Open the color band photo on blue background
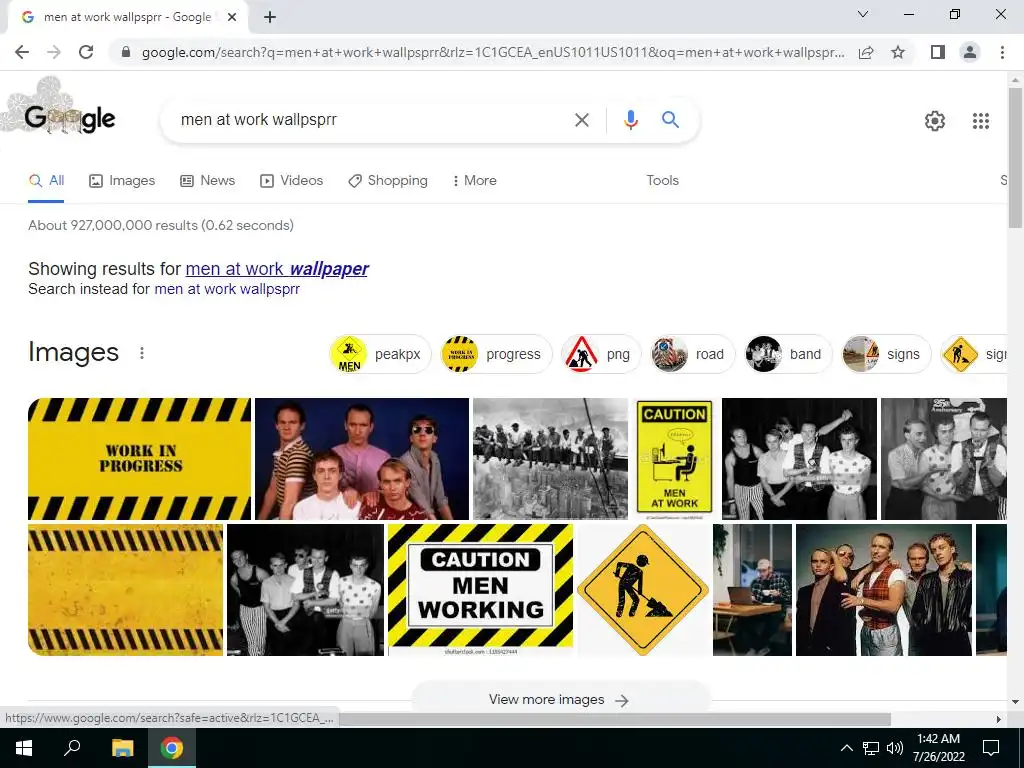The height and width of the screenshot is (768, 1024). (x=362, y=458)
